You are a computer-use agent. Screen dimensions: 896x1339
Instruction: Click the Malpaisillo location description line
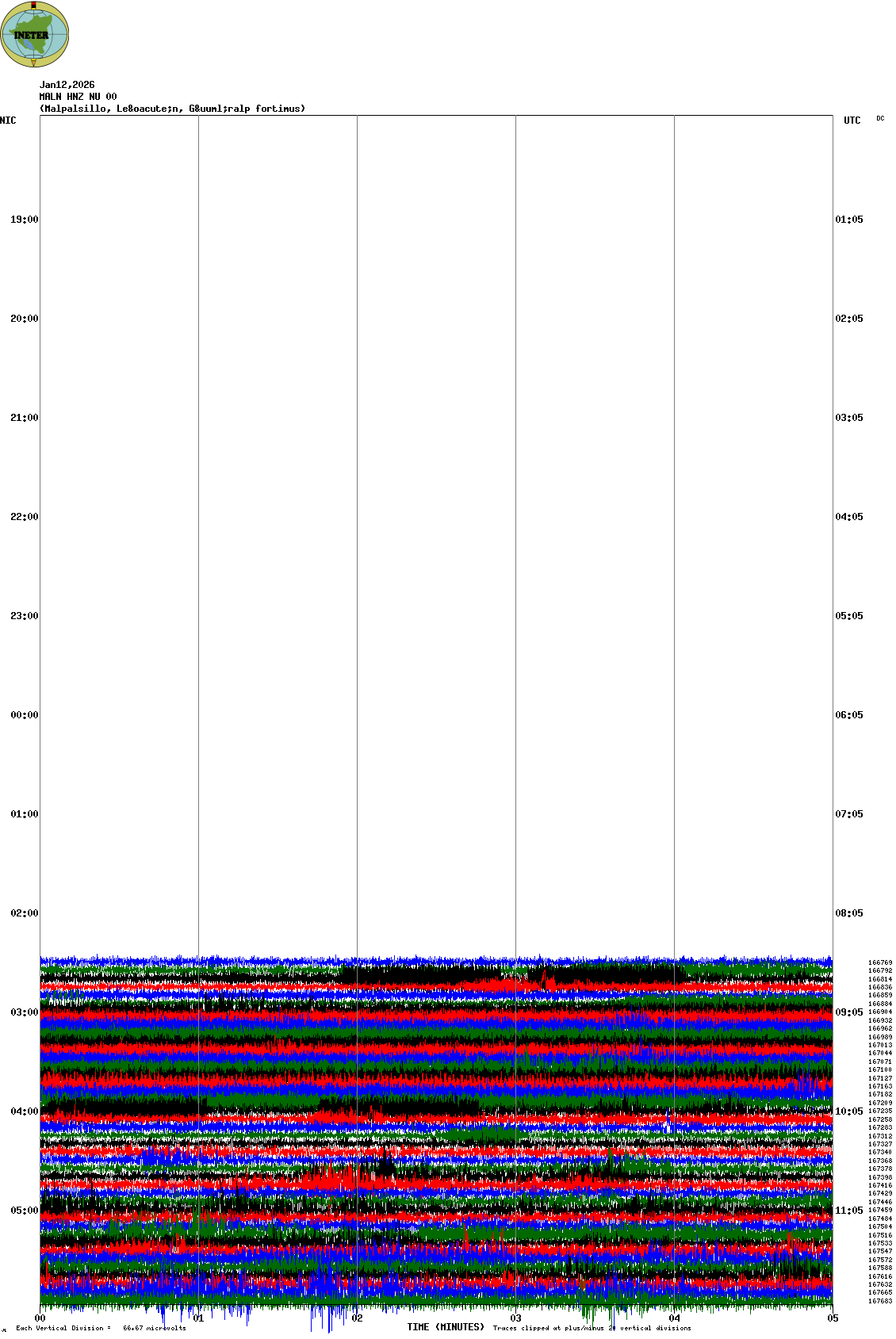(x=172, y=109)
